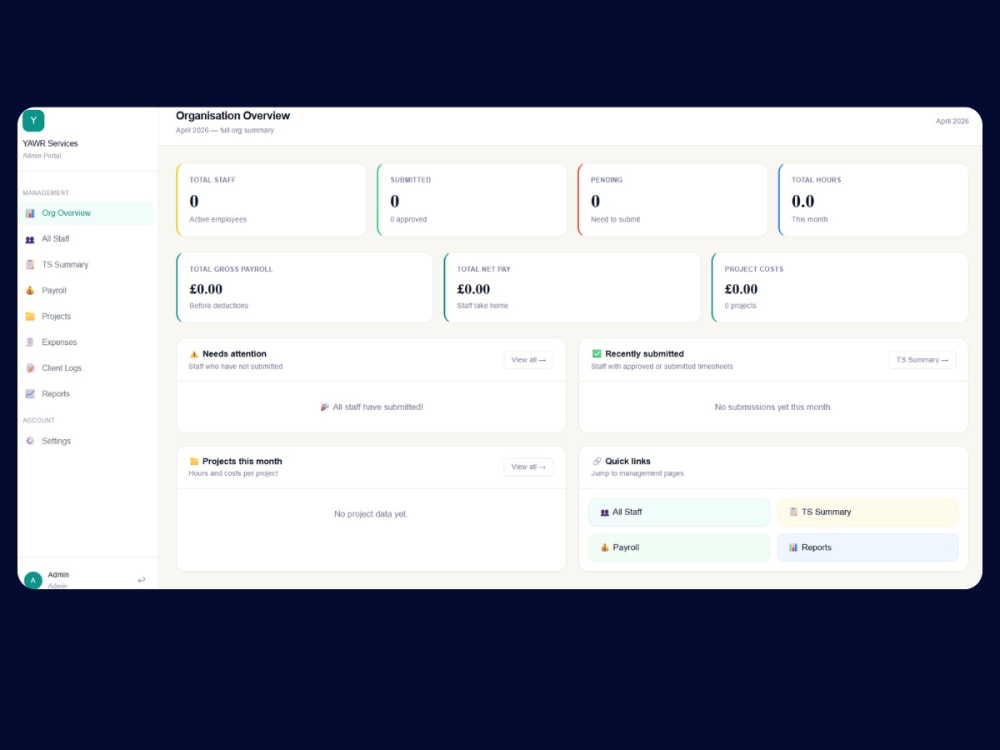Click the All Staff people icon in sidebar
1000x750 pixels.
pyautogui.click(x=30, y=239)
